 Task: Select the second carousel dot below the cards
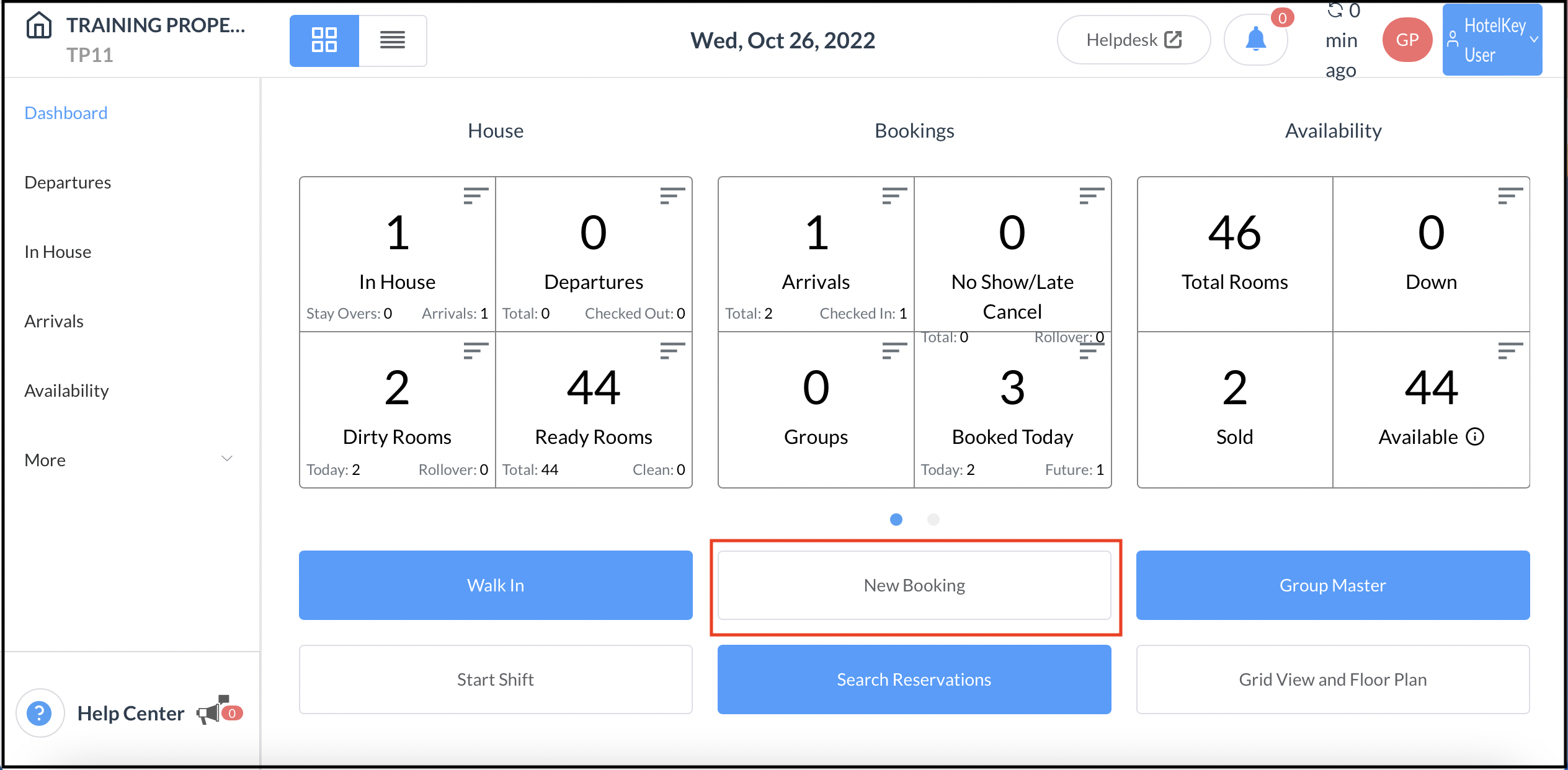[x=933, y=520]
